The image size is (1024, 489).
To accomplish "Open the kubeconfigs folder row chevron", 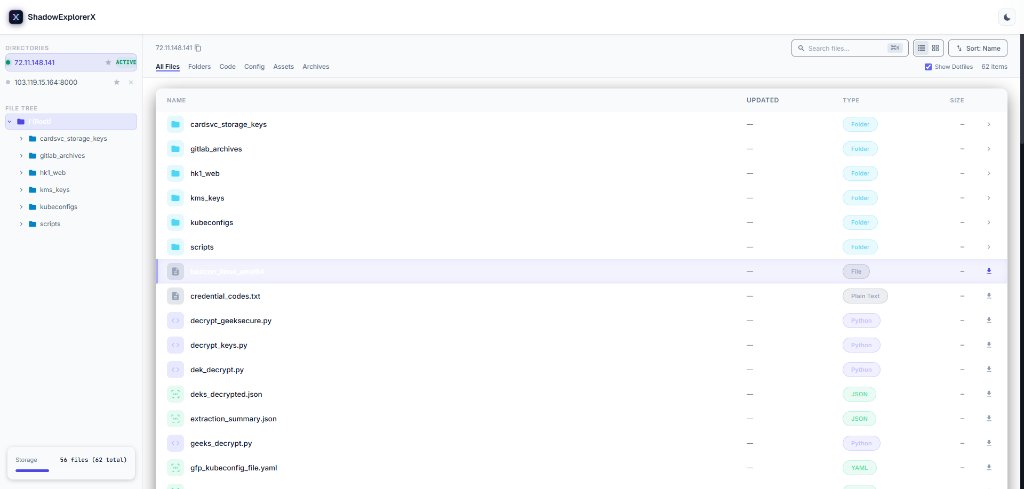I will pyautogui.click(x=989, y=222).
